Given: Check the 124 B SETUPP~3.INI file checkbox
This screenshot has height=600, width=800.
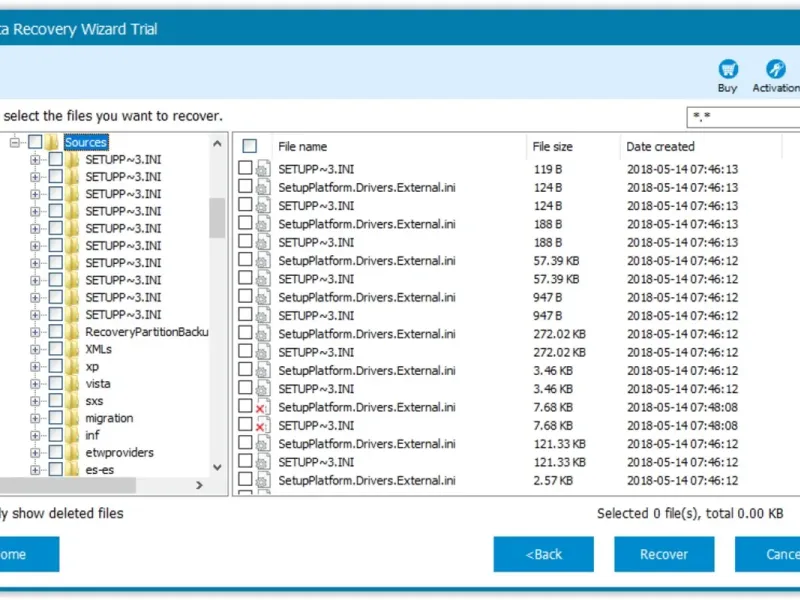Looking at the screenshot, I should tap(245, 205).
